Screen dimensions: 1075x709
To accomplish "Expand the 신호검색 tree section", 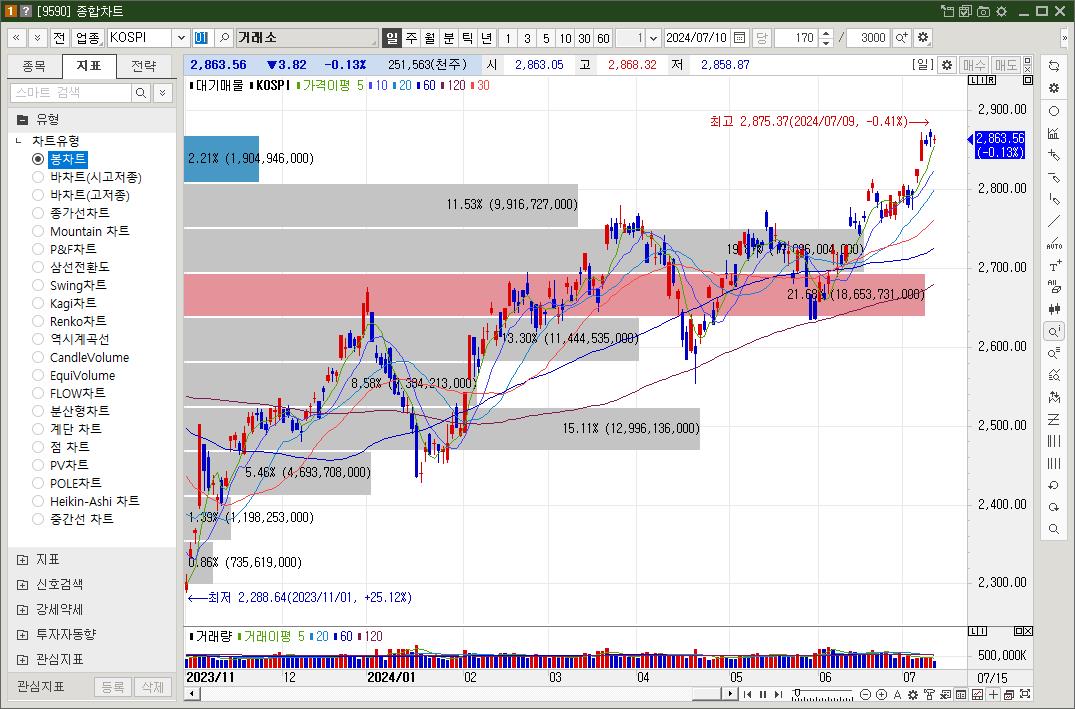I will point(23,585).
